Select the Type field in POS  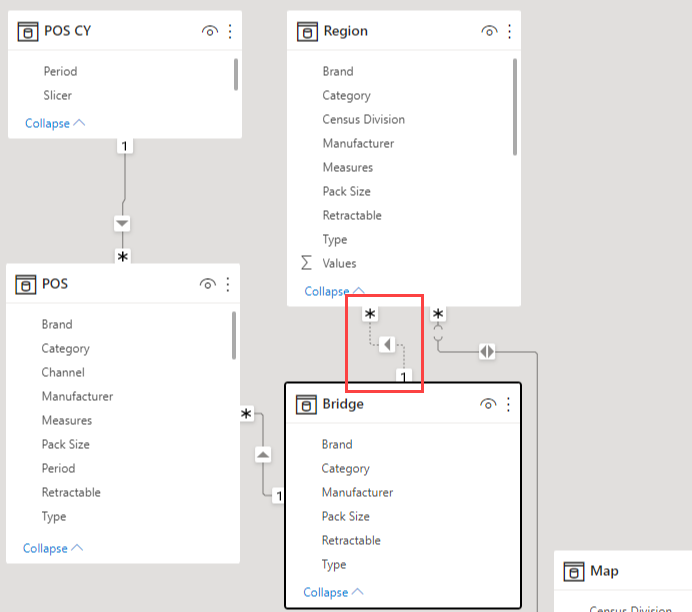pyautogui.click(x=54, y=516)
